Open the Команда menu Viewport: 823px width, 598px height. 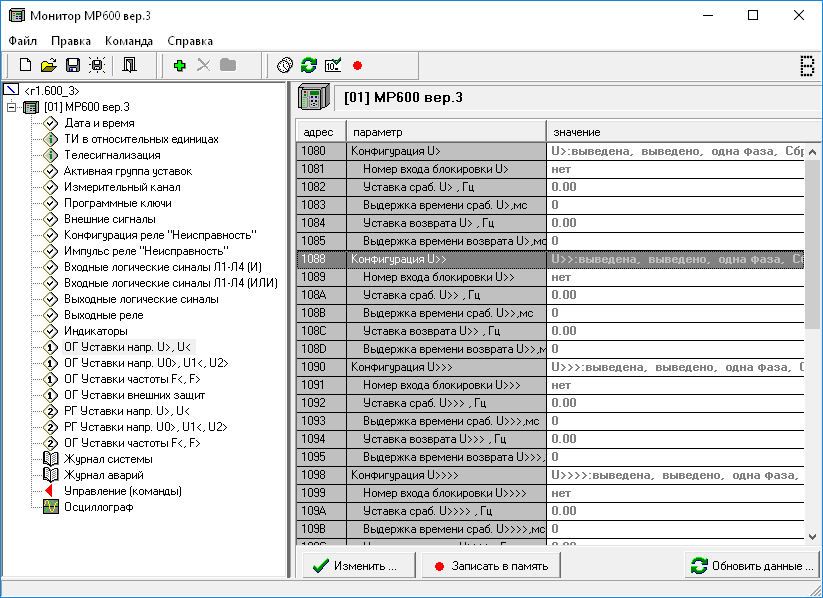[x=129, y=41]
